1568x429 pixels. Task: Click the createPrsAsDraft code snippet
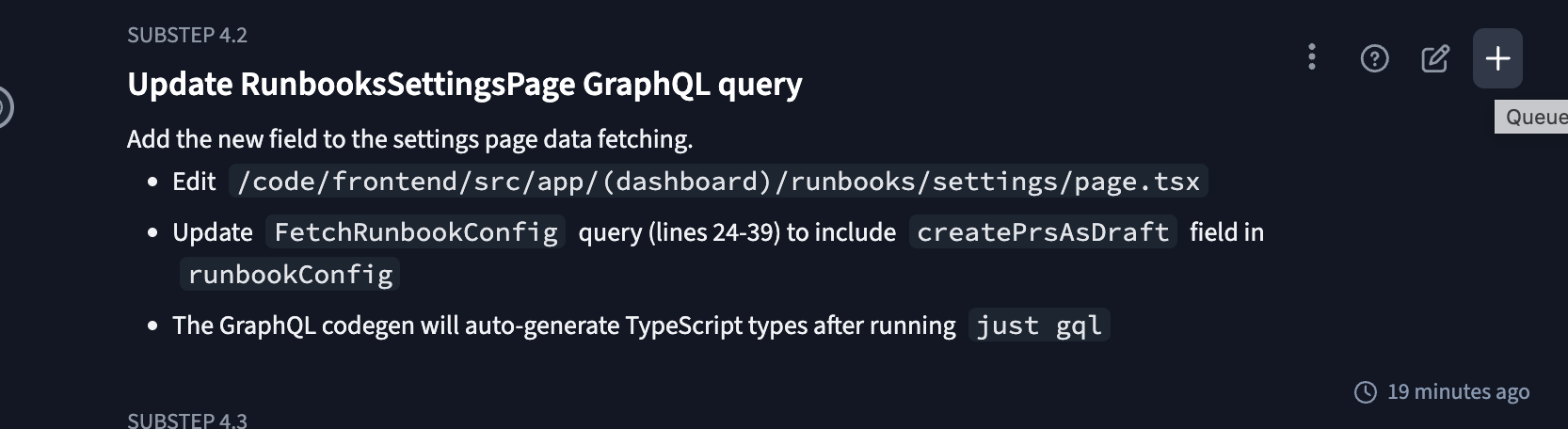click(x=1042, y=232)
